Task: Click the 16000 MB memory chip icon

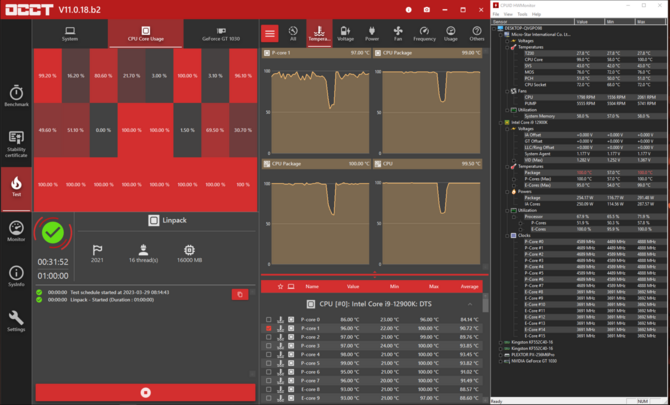Action: [x=189, y=249]
